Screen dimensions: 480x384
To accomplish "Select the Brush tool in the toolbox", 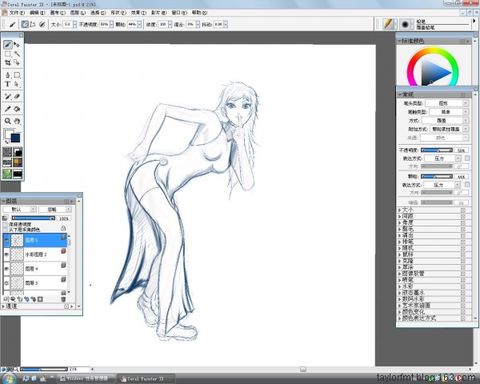I will 8,44.
